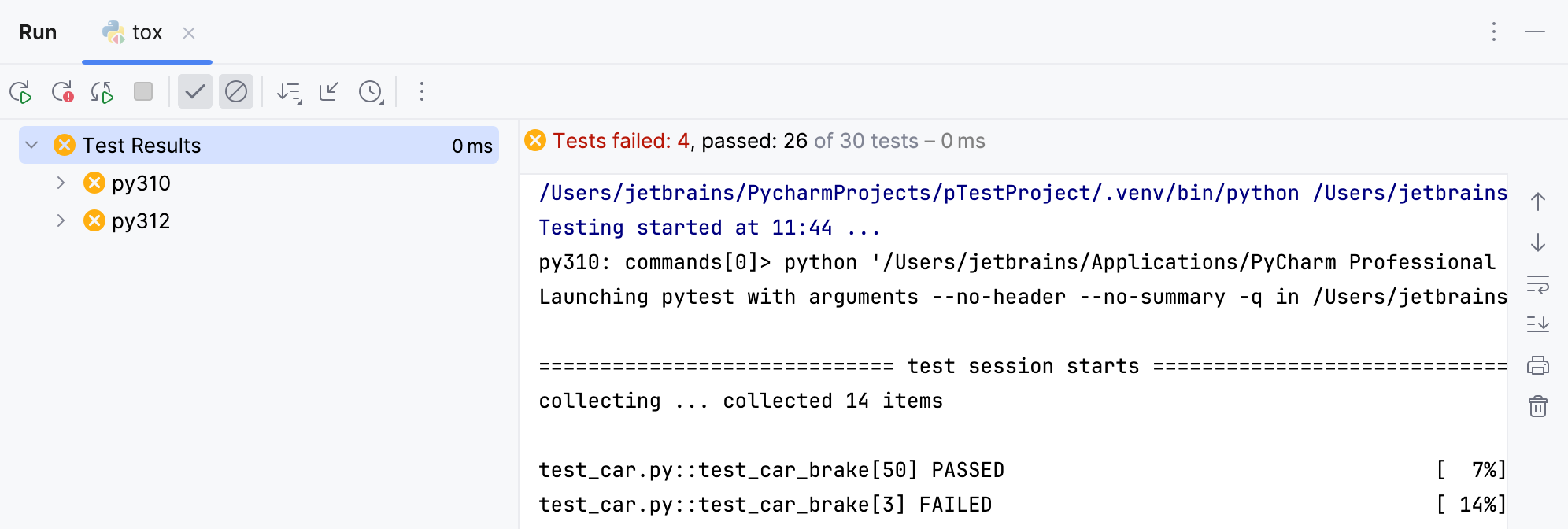Select the py310 tree item
This screenshot has width=1568, height=529.
point(145,183)
